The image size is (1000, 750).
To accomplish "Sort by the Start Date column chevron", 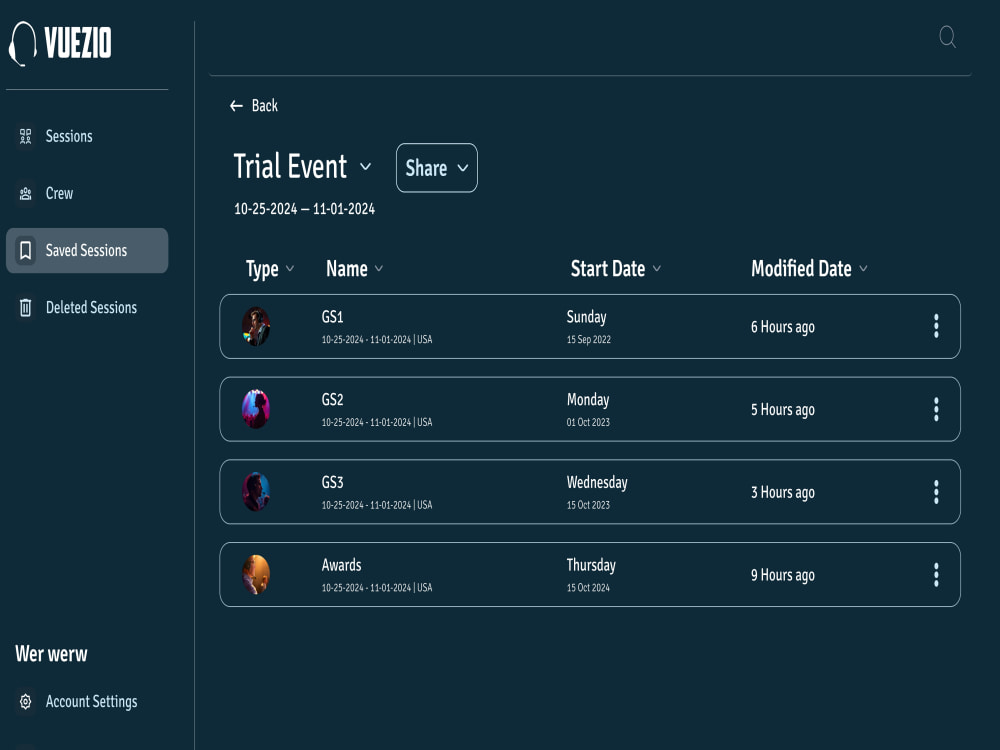I will pyautogui.click(x=657, y=268).
